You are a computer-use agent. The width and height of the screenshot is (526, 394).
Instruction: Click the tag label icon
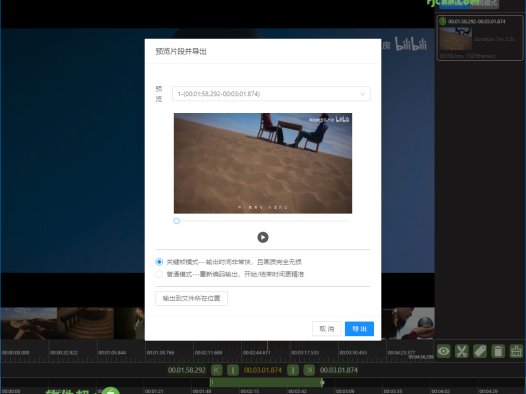pyautogui.click(x=480, y=351)
